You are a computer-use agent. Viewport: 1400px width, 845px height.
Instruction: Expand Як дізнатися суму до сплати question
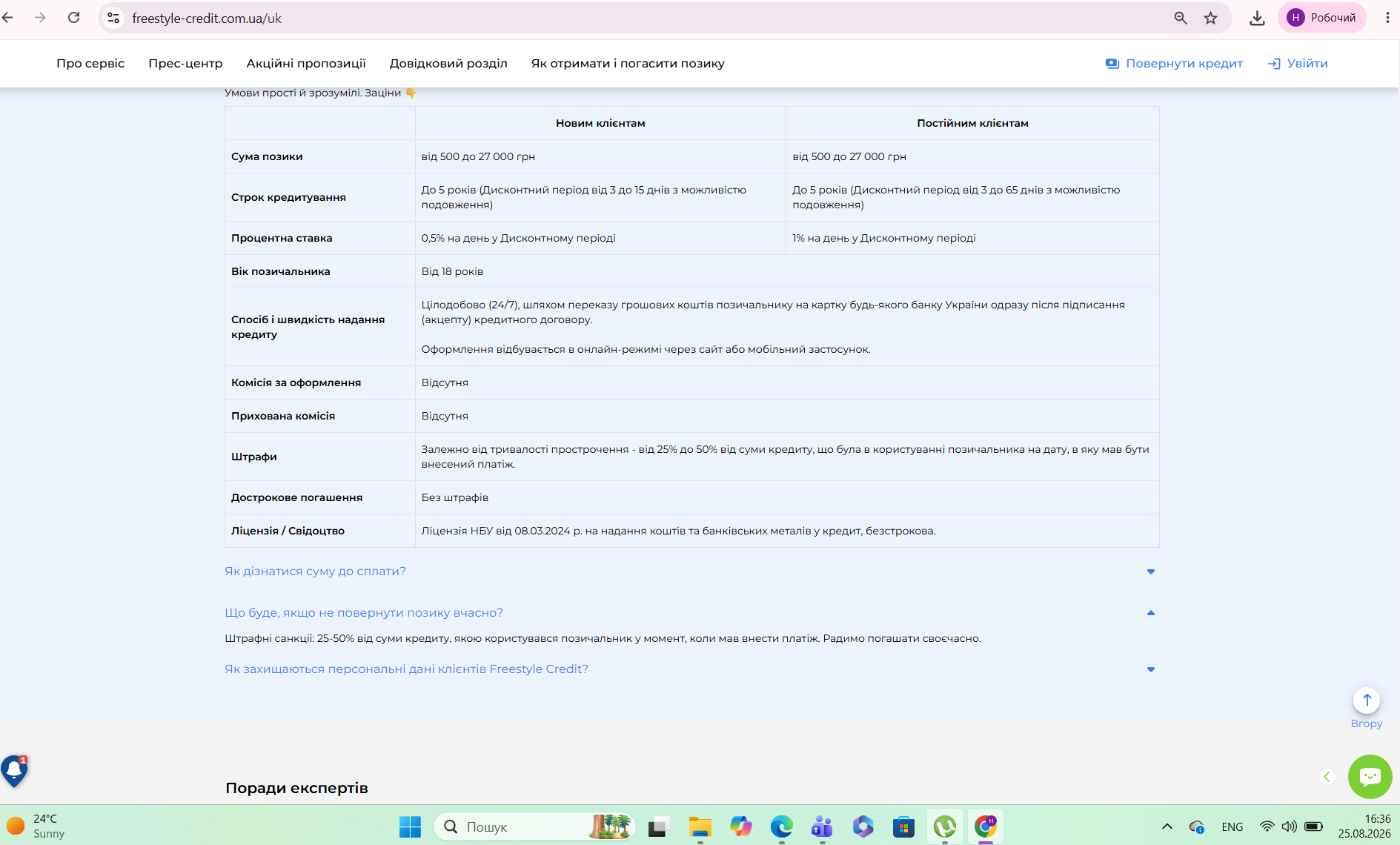(315, 571)
